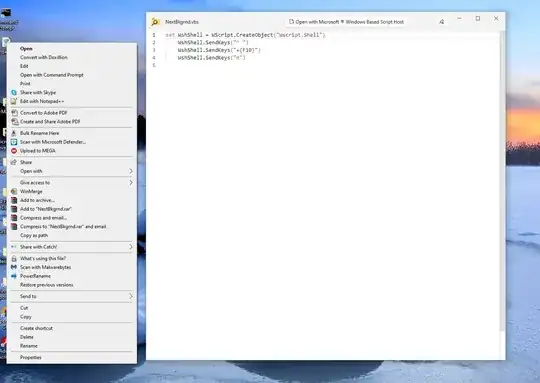Click the Share with Catch! icon
This screenshot has width=540, height=383.
tap(14, 247)
